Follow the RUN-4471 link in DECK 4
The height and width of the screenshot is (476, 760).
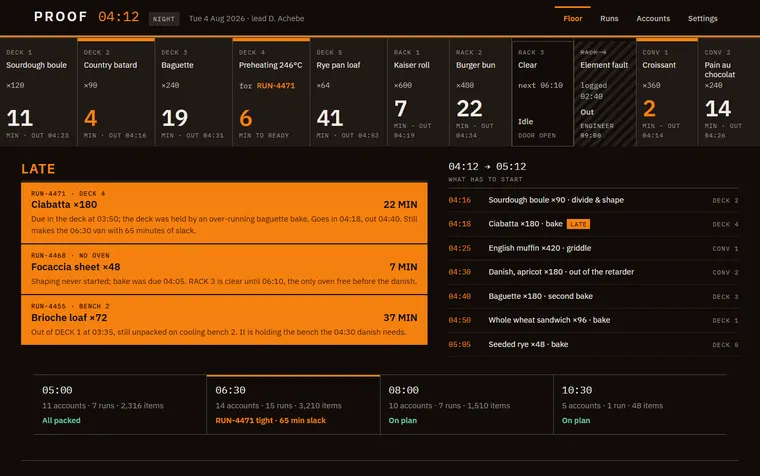coord(275,86)
